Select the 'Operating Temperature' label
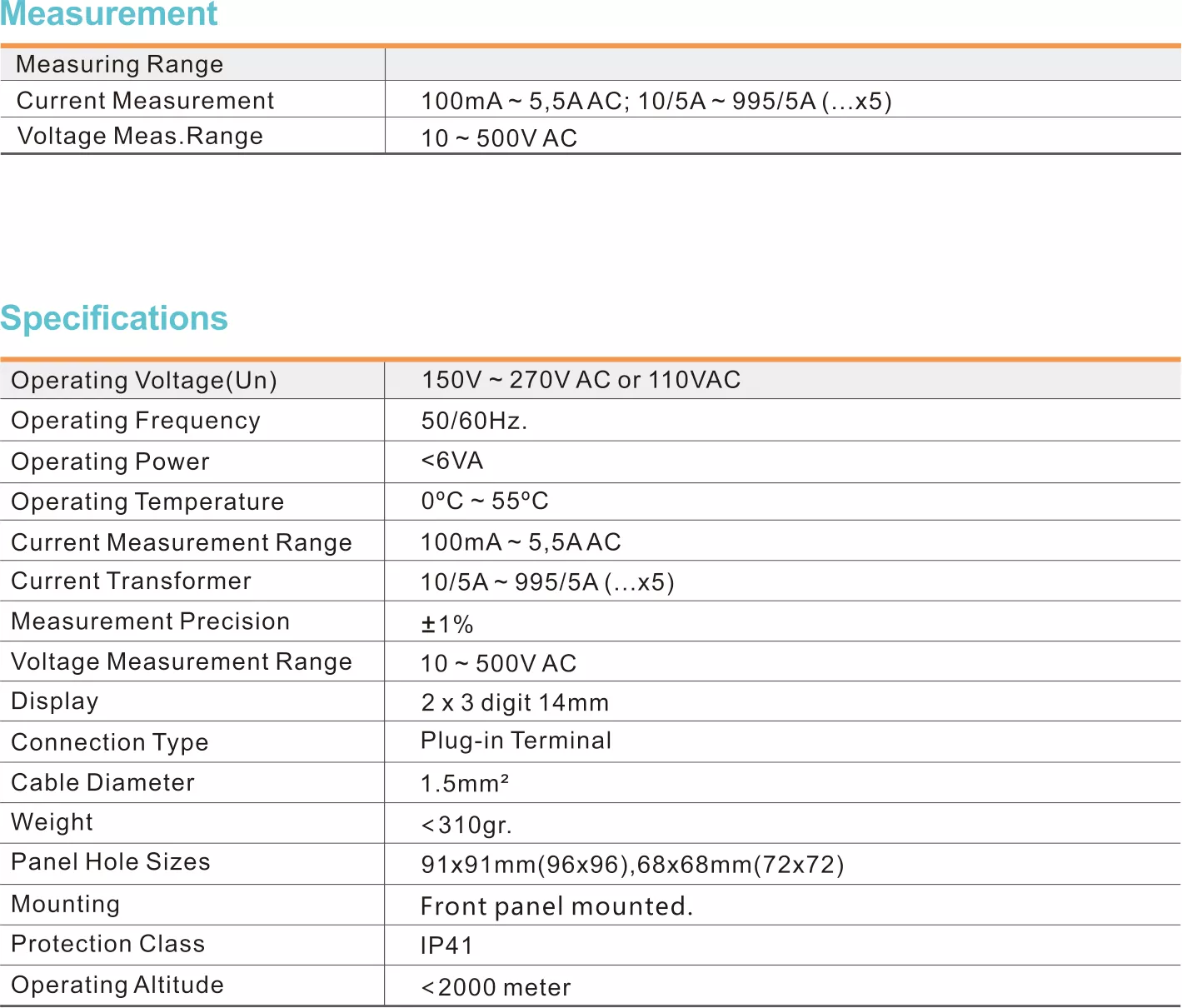This screenshot has width=1182, height=1008. (147, 502)
